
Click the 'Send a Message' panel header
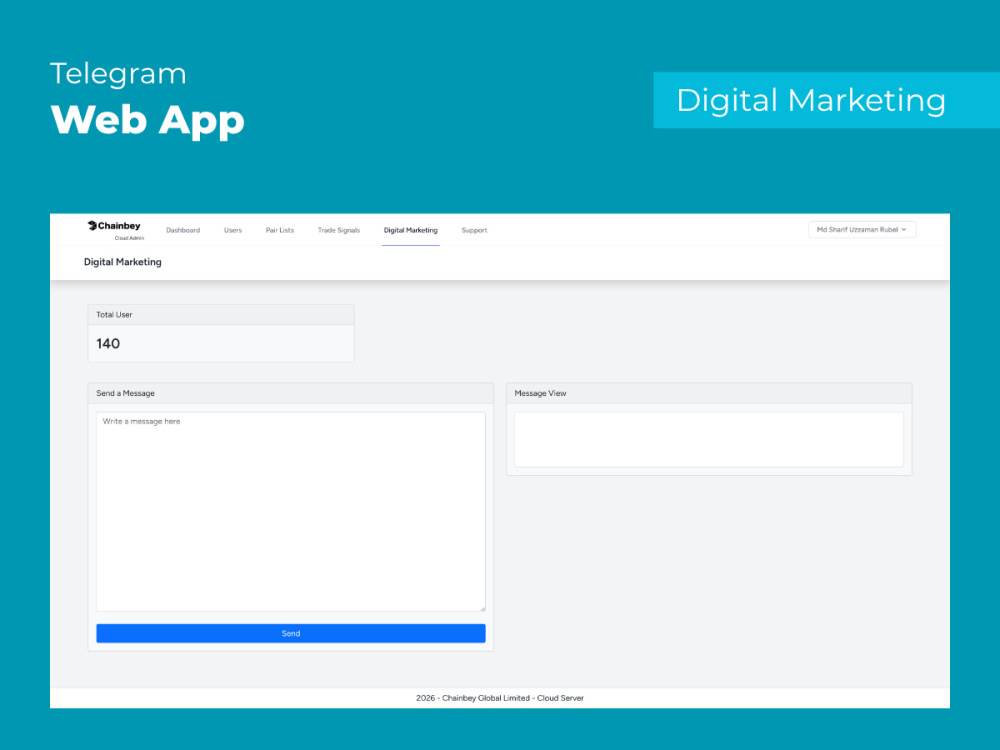point(291,393)
